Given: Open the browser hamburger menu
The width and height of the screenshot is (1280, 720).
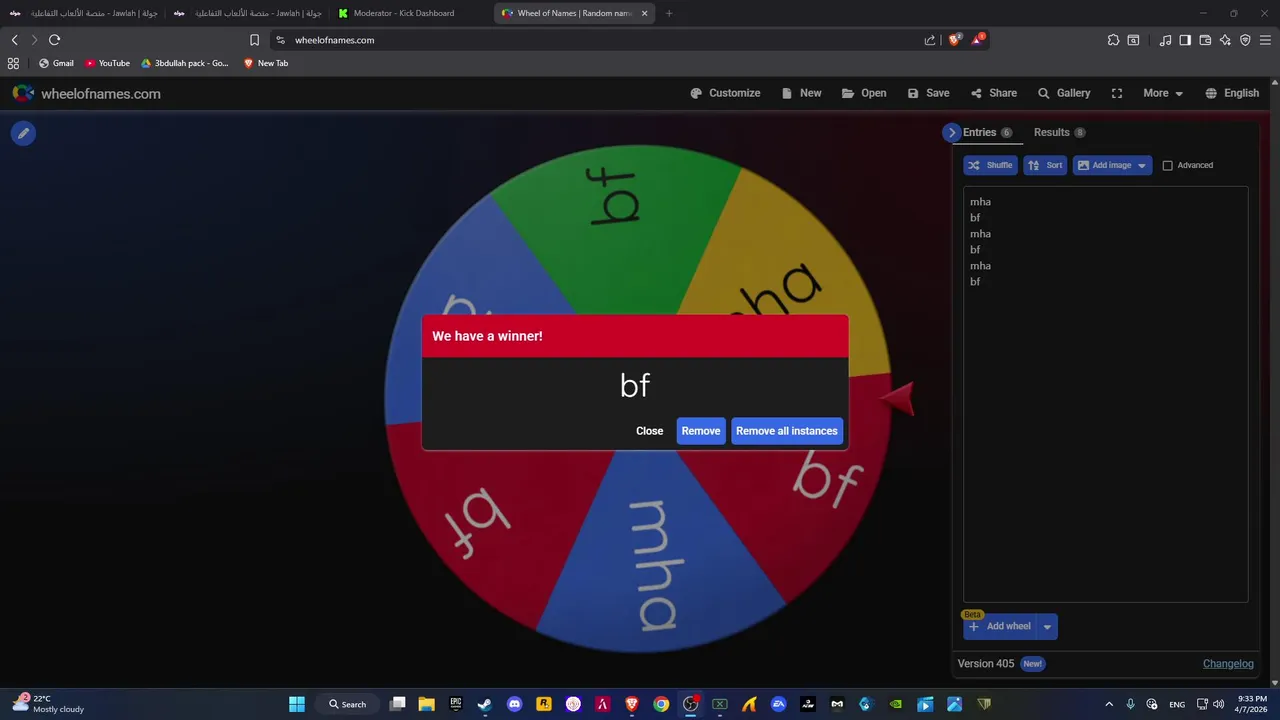Looking at the screenshot, I should 1265,40.
